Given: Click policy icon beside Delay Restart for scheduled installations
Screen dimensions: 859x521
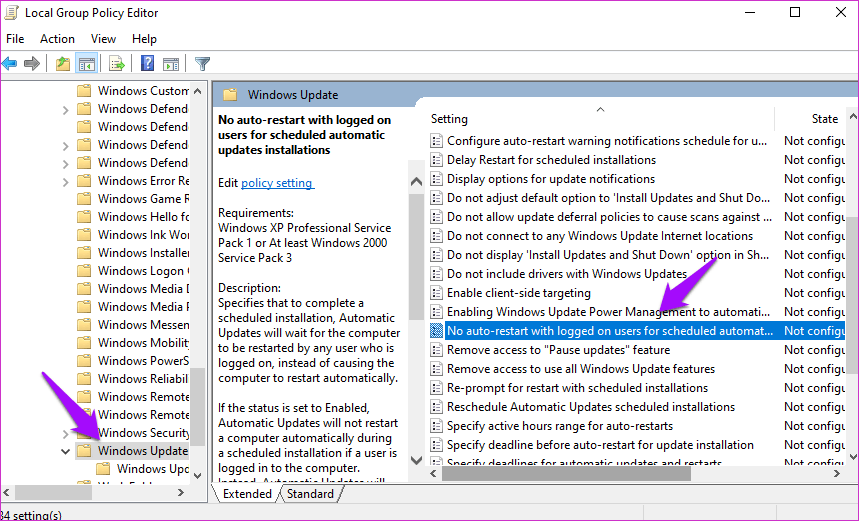Looking at the screenshot, I should coord(436,160).
